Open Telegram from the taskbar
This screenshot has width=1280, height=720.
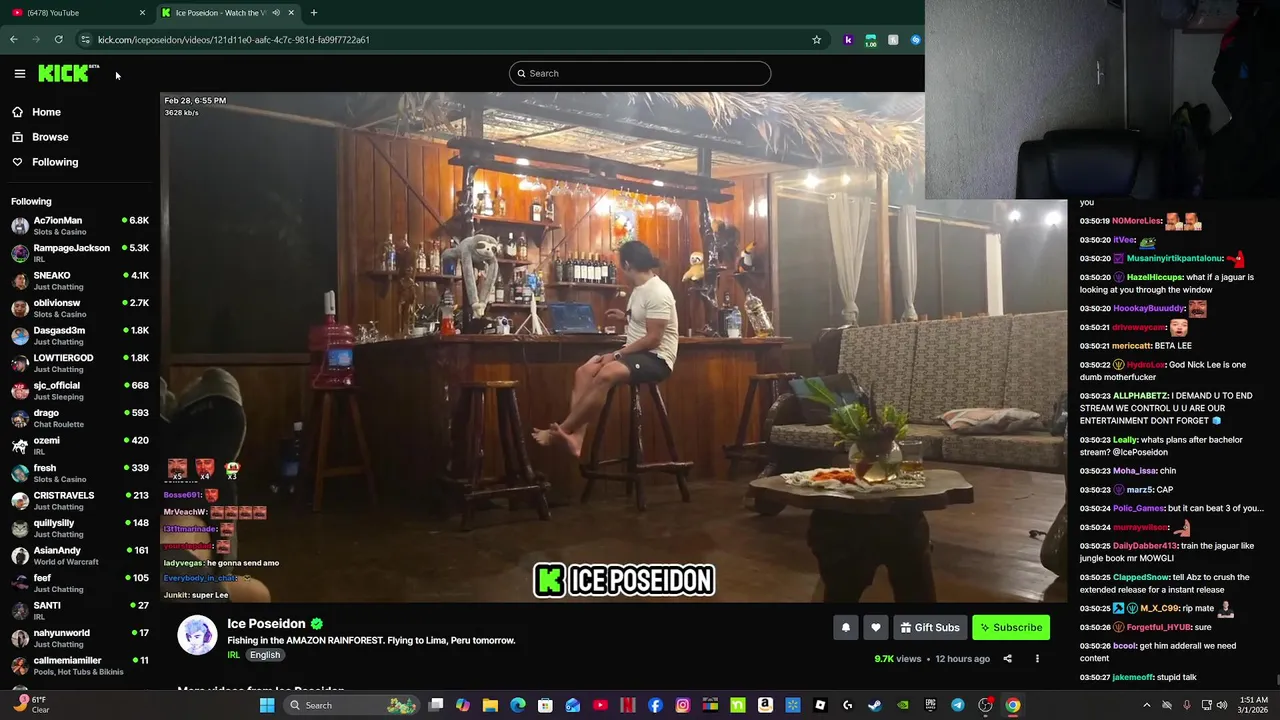point(958,705)
